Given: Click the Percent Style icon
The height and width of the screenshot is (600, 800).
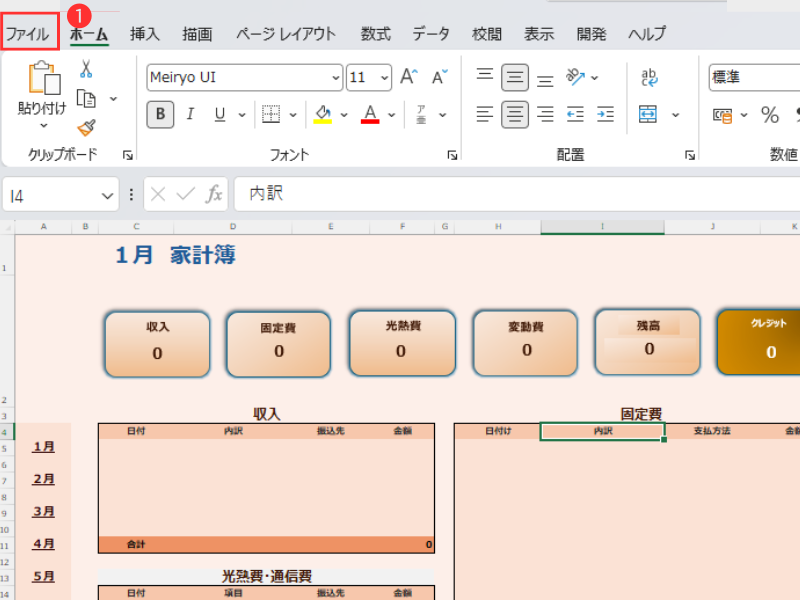Looking at the screenshot, I should 769,115.
